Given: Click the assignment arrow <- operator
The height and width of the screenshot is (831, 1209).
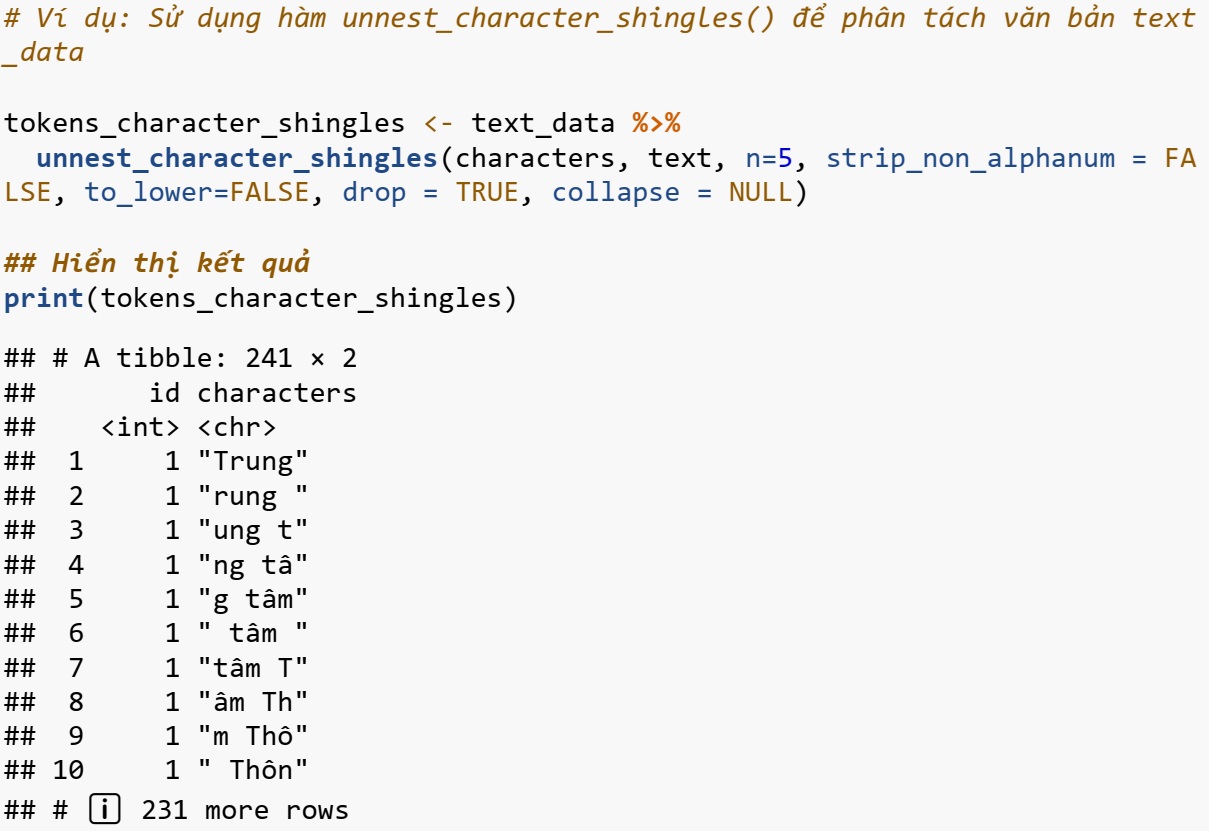Looking at the screenshot, I should (438, 124).
